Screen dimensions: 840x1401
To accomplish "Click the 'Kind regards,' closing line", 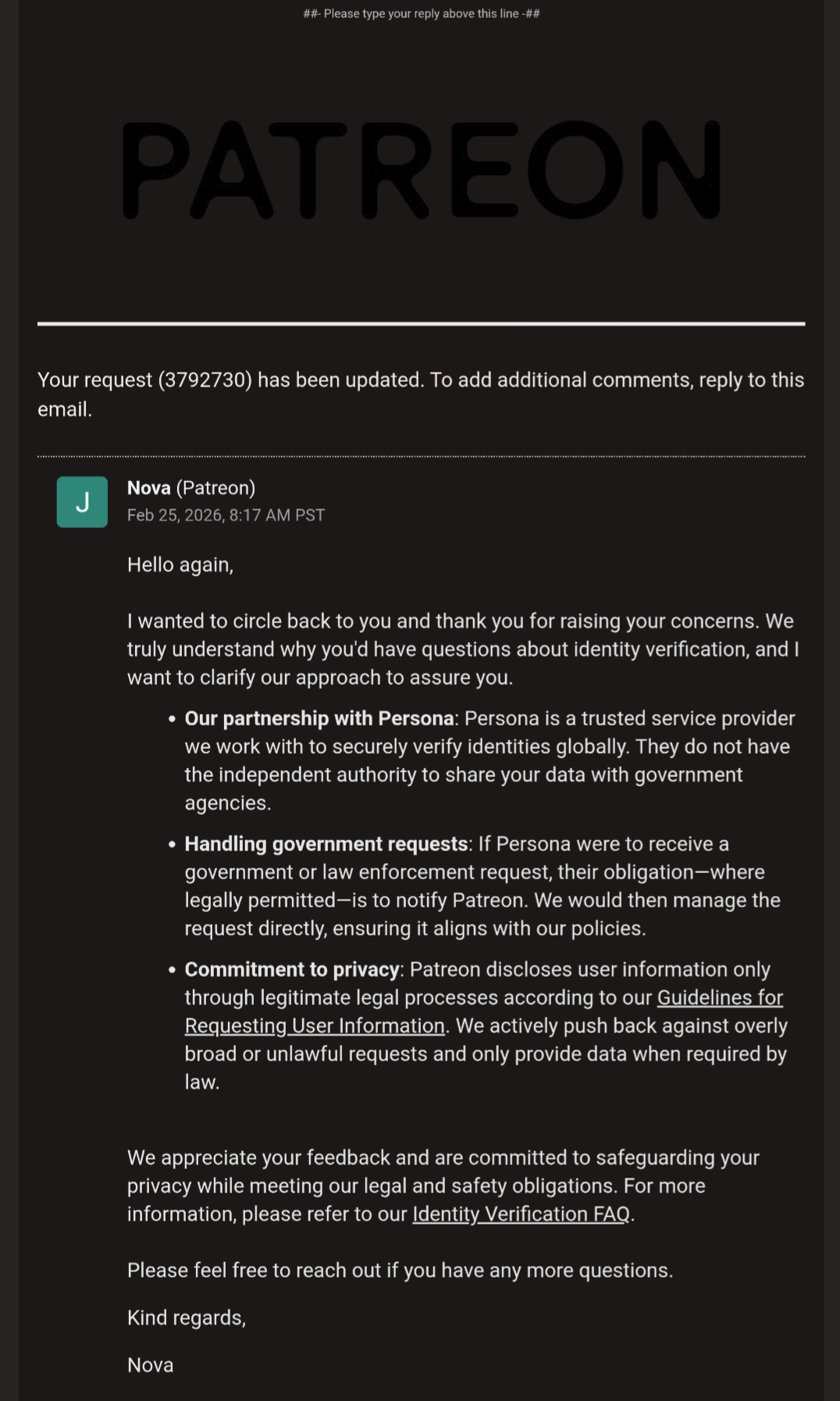I will click(x=187, y=1318).
